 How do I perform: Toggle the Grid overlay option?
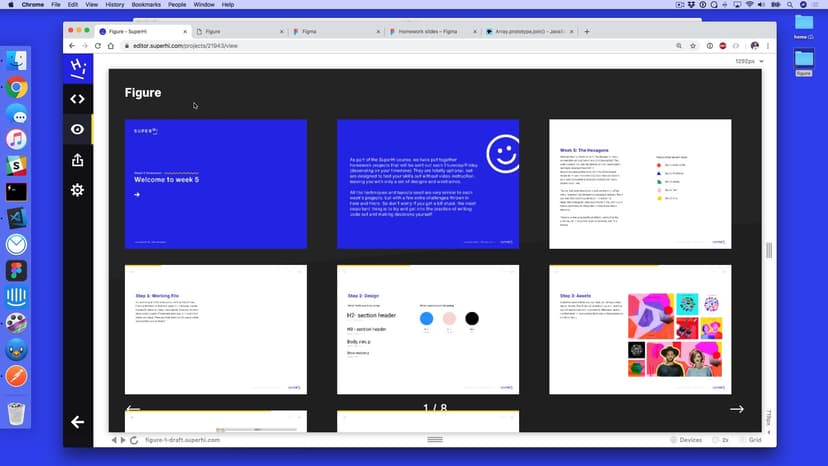click(751, 440)
